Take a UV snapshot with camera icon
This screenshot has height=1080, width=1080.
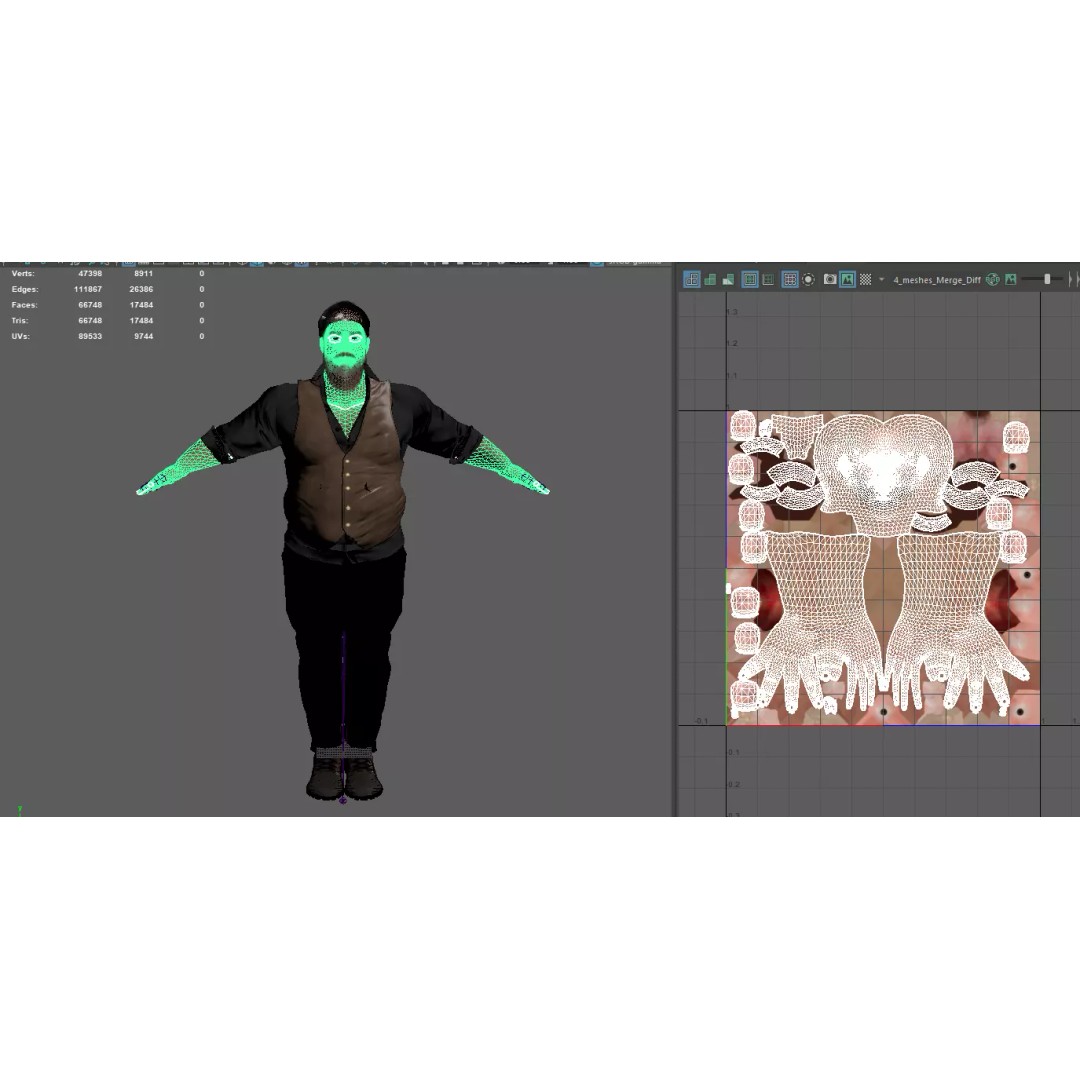click(830, 279)
